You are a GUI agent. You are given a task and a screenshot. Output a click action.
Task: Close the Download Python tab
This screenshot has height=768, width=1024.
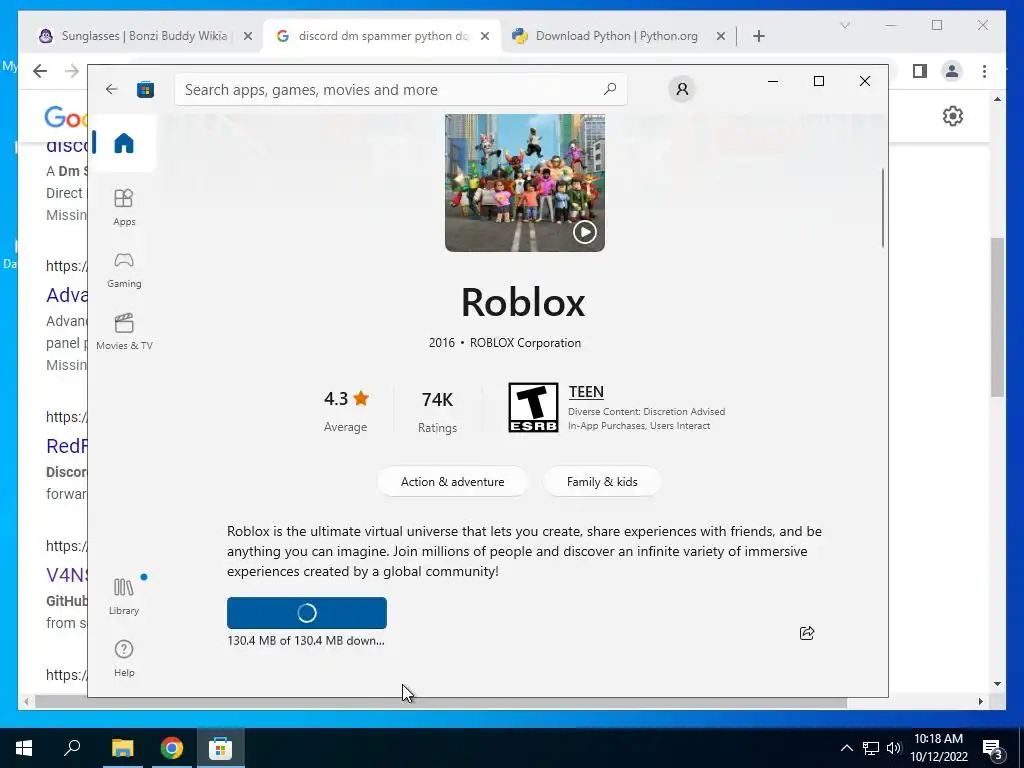pyautogui.click(x=720, y=36)
